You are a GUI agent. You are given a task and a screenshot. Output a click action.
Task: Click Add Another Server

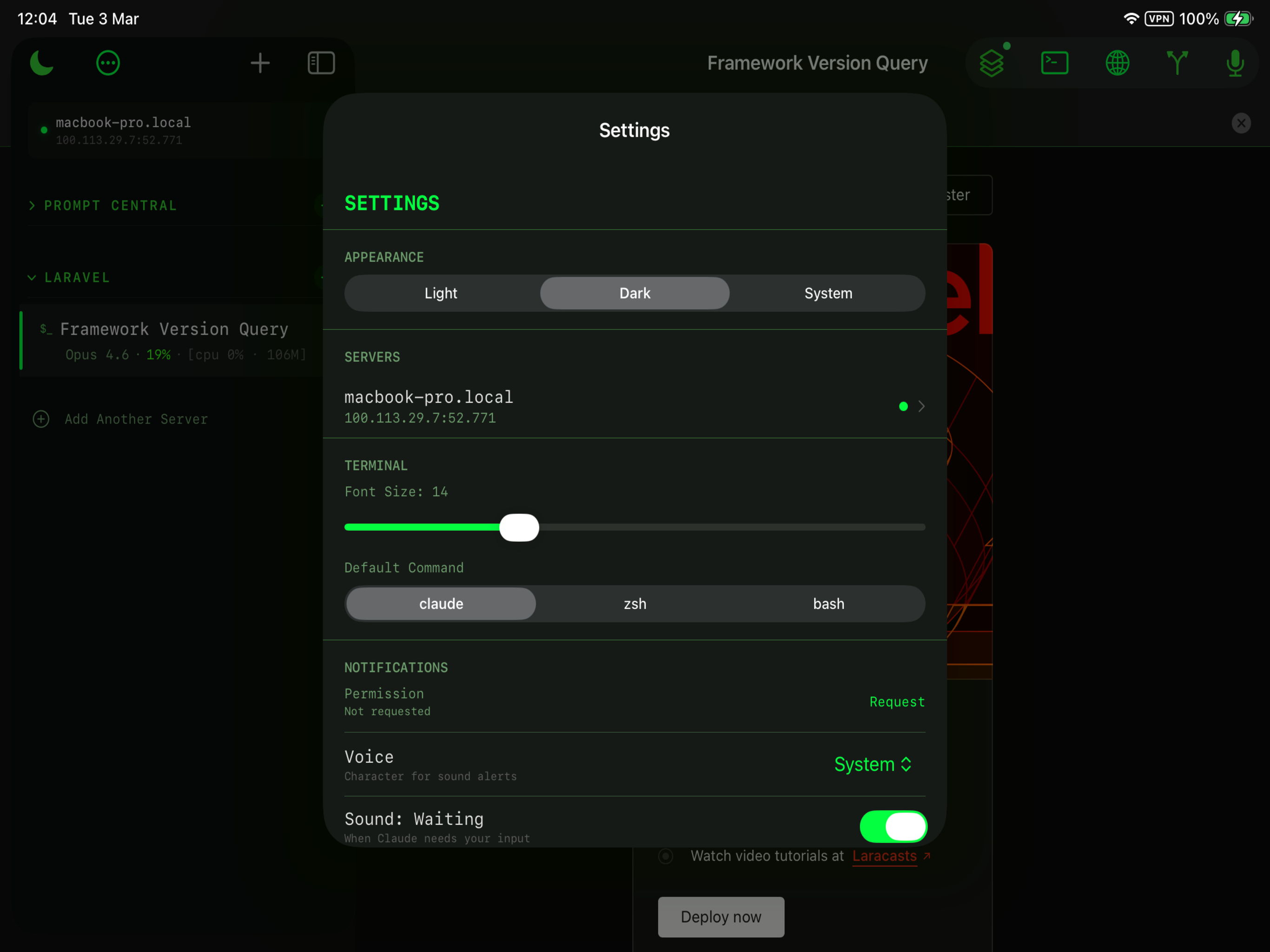coord(136,419)
